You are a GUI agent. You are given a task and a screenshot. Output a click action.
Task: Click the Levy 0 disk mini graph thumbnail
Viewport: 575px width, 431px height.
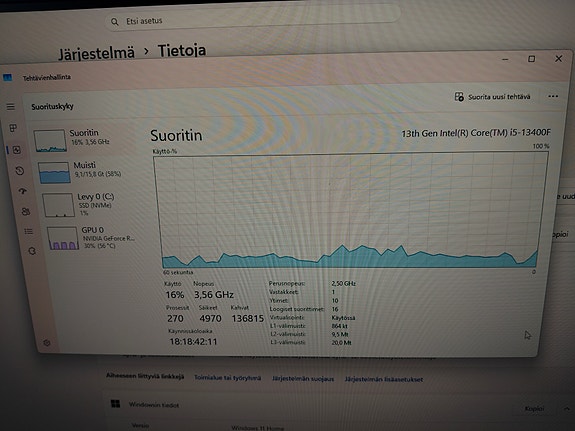pos(58,205)
